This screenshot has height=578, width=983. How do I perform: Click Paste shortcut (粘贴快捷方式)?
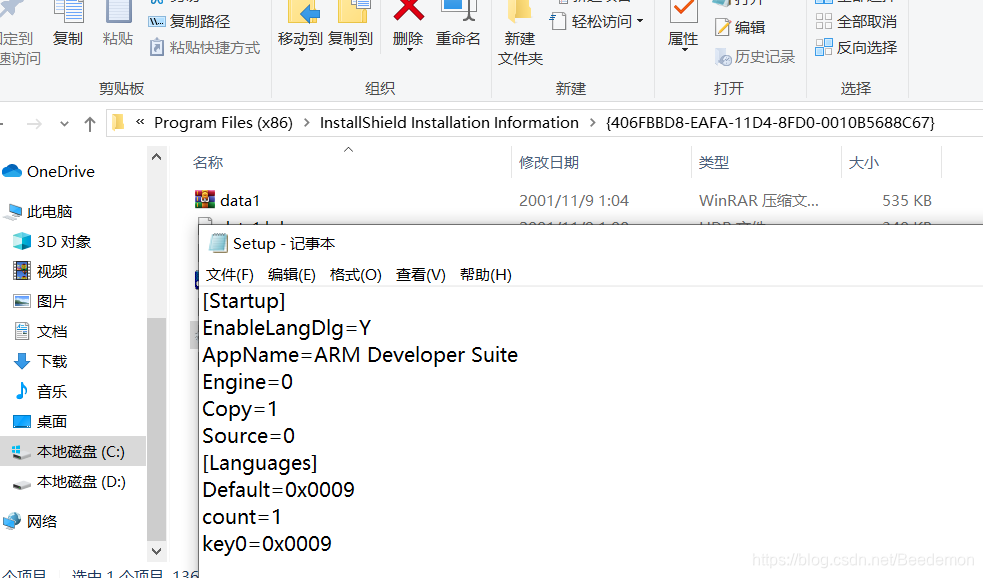(x=204, y=48)
